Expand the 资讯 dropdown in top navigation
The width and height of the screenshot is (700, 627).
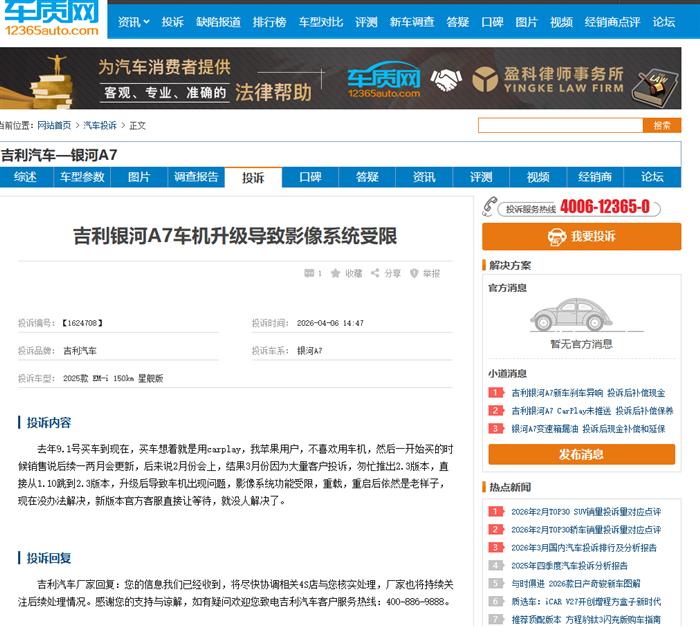tap(133, 21)
